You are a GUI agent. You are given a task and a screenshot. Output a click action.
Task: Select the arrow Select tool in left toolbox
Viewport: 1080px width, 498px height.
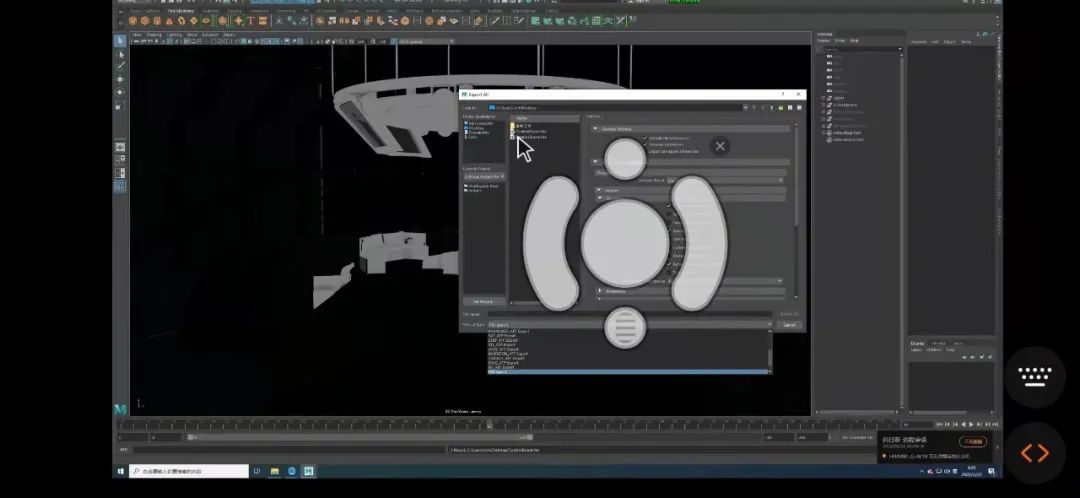(120, 41)
